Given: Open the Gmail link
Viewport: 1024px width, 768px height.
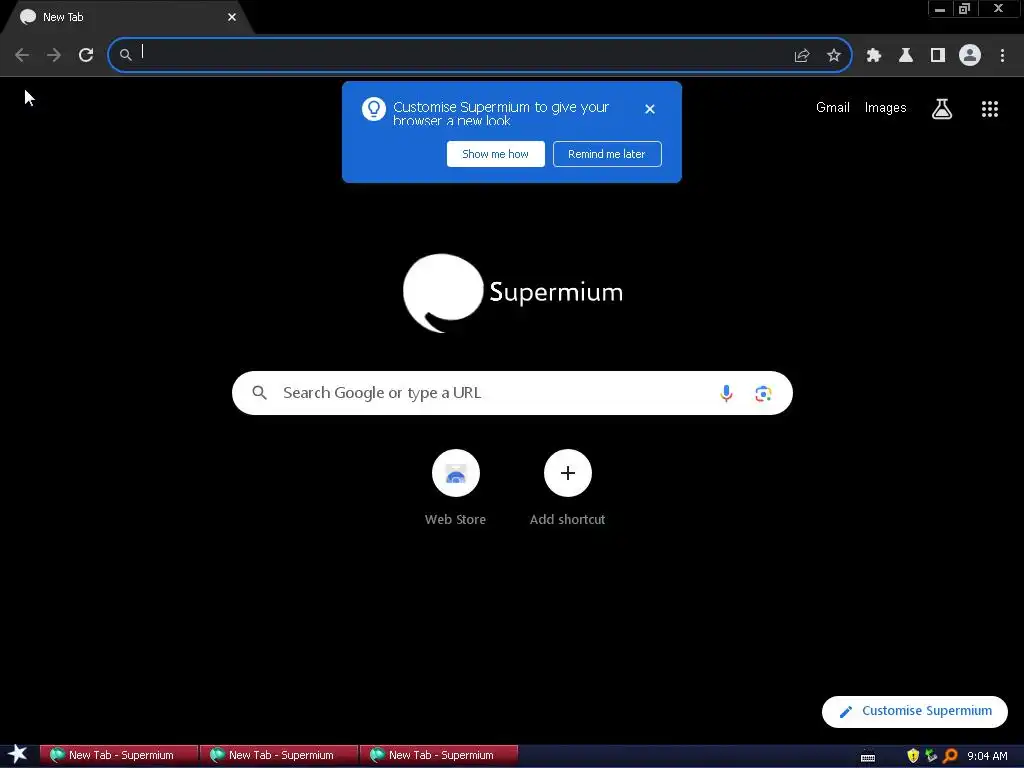Looking at the screenshot, I should (x=833, y=108).
